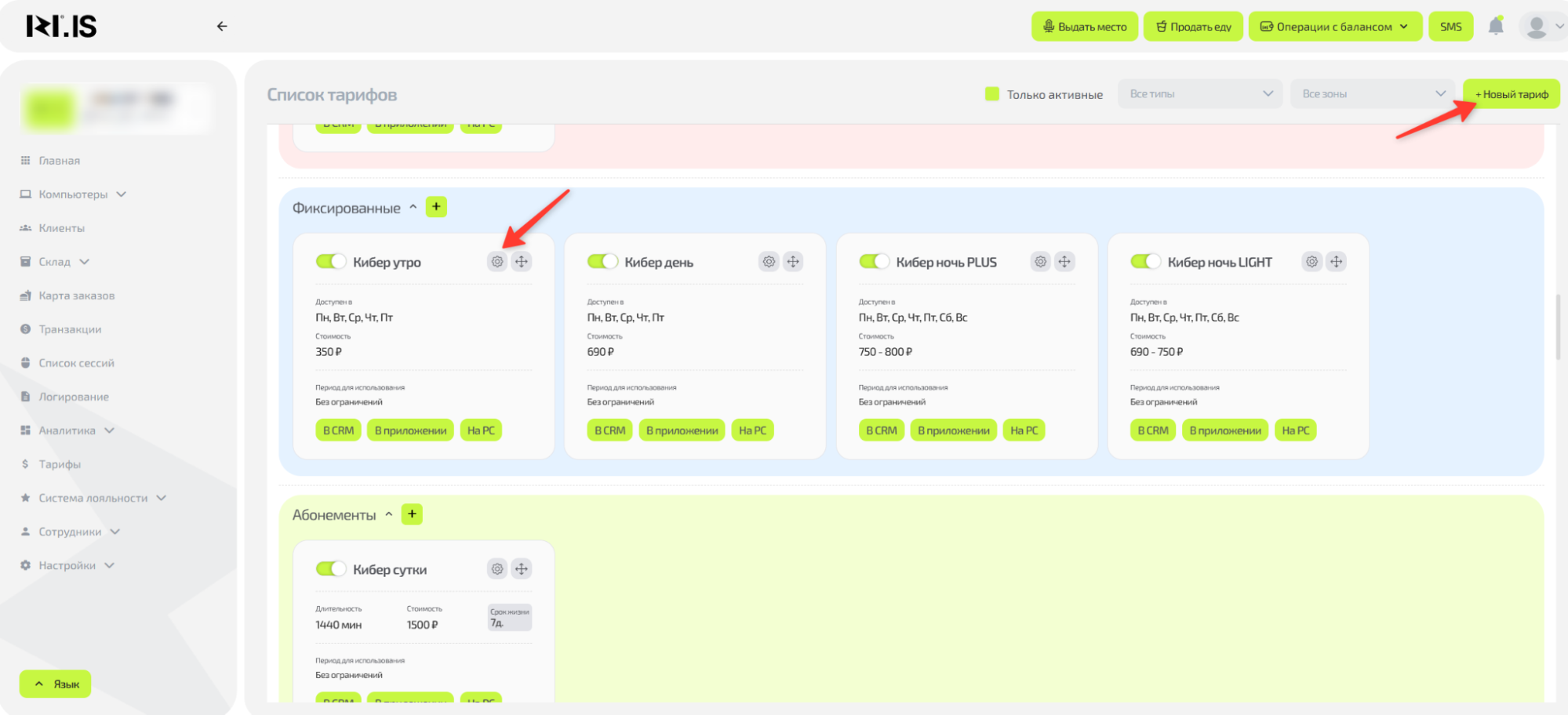Go to Транзакции in sidebar menu
The image size is (1568, 715).
[x=70, y=329]
